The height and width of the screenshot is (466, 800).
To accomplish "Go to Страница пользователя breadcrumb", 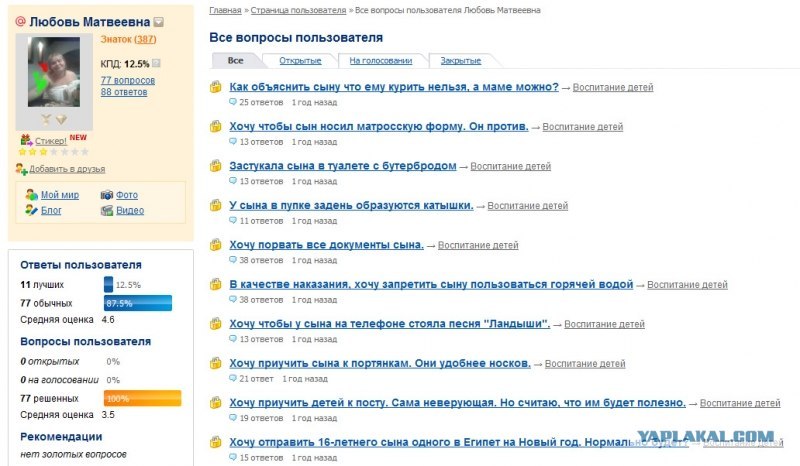I will coord(298,10).
